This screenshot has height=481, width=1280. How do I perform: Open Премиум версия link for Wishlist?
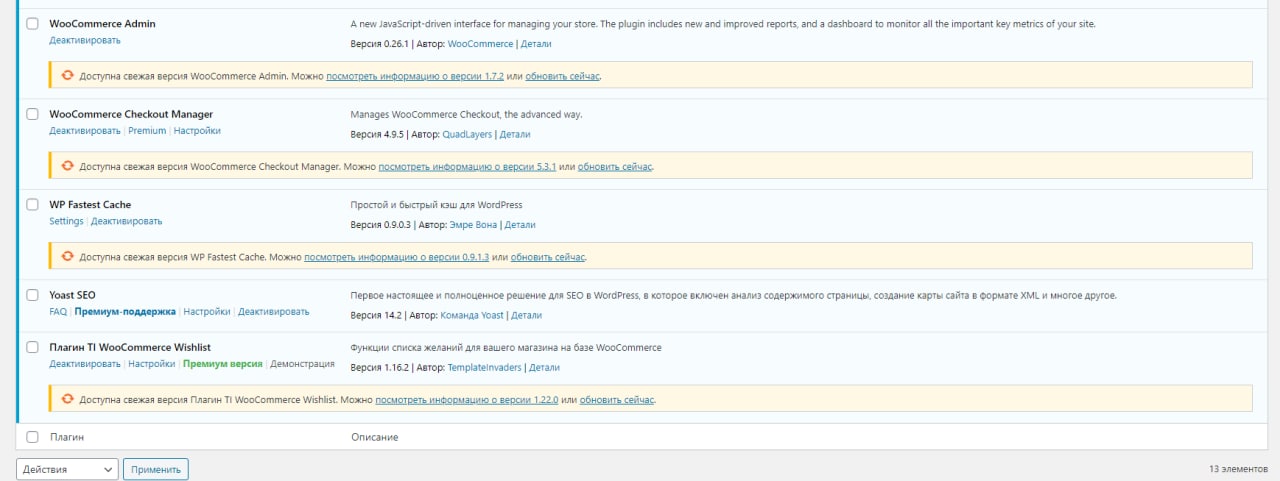[x=223, y=364]
